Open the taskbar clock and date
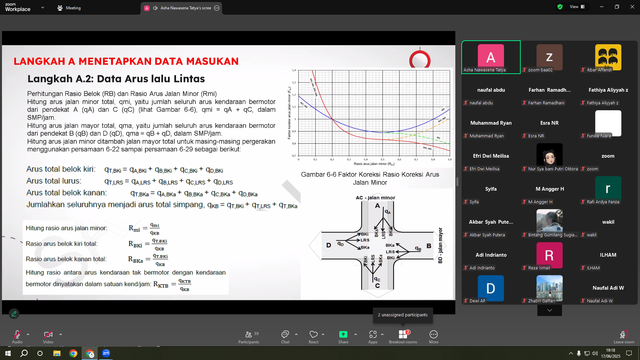This screenshot has width=640, height=360. pos(610,353)
